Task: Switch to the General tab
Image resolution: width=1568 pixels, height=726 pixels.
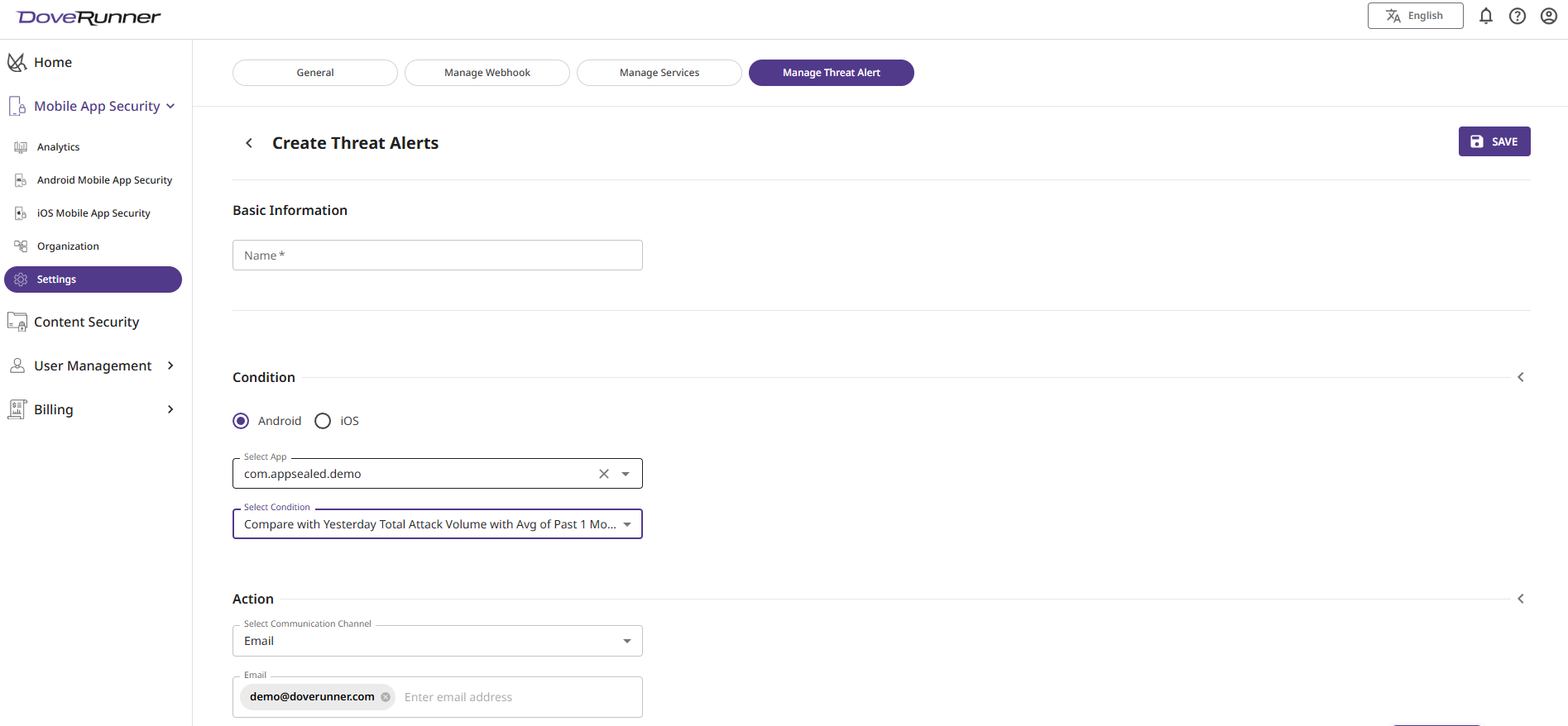Action: pos(315,73)
